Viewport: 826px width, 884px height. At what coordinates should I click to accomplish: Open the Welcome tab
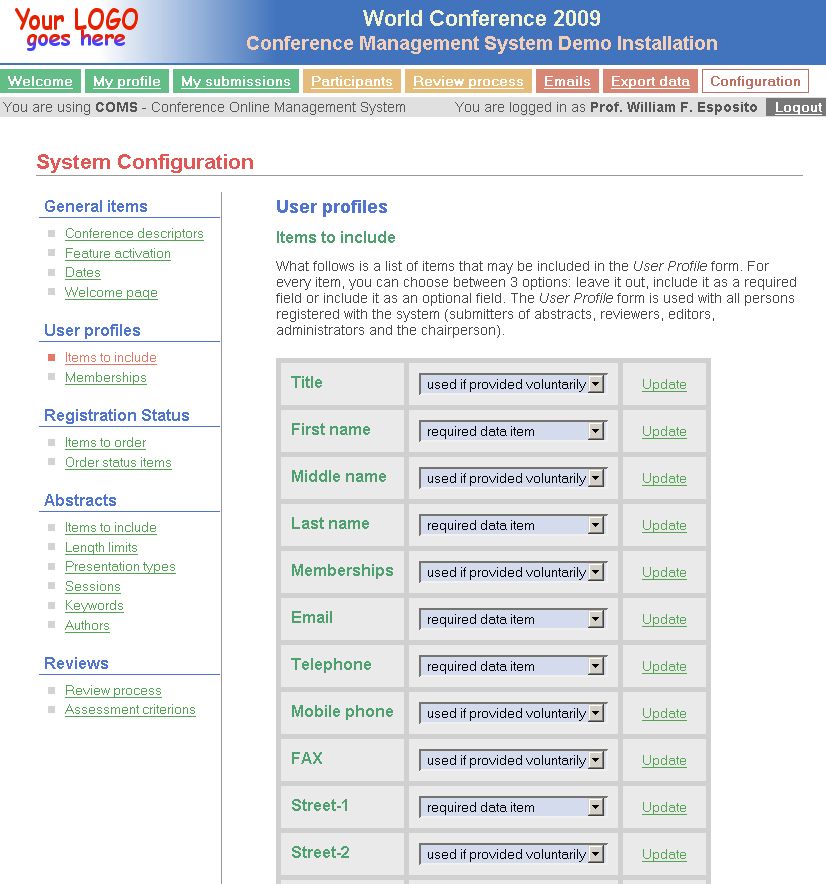pos(40,81)
